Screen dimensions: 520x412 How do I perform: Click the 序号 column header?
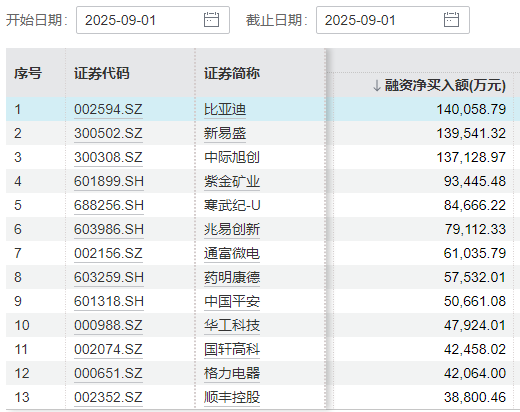pos(28,73)
